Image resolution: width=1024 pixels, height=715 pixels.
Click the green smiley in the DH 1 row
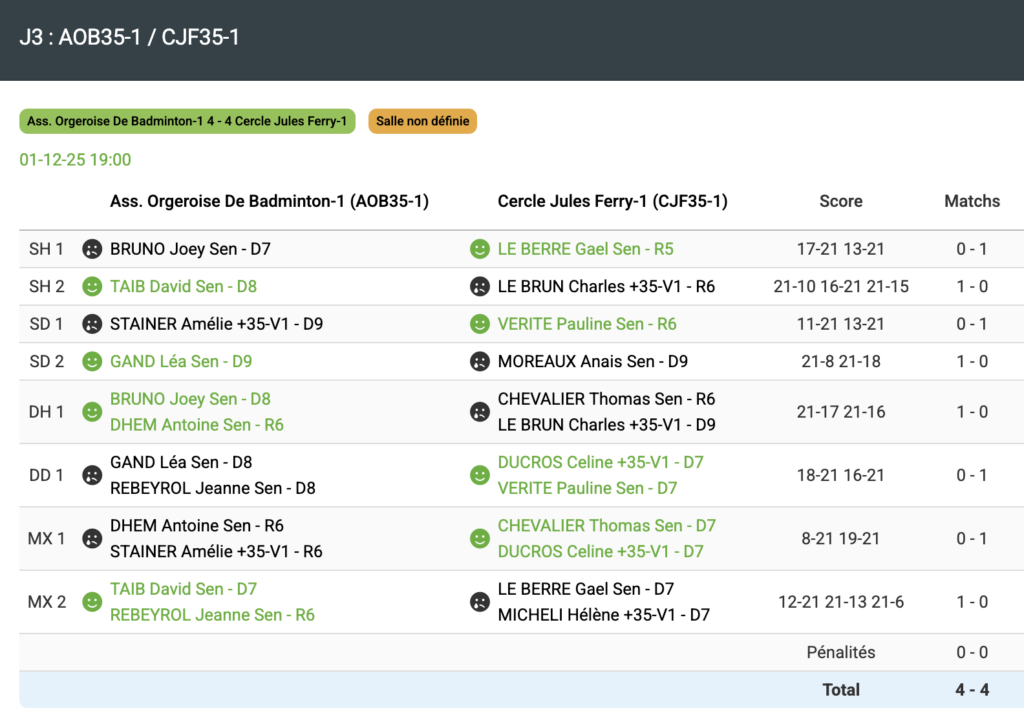tap(92, 412)
